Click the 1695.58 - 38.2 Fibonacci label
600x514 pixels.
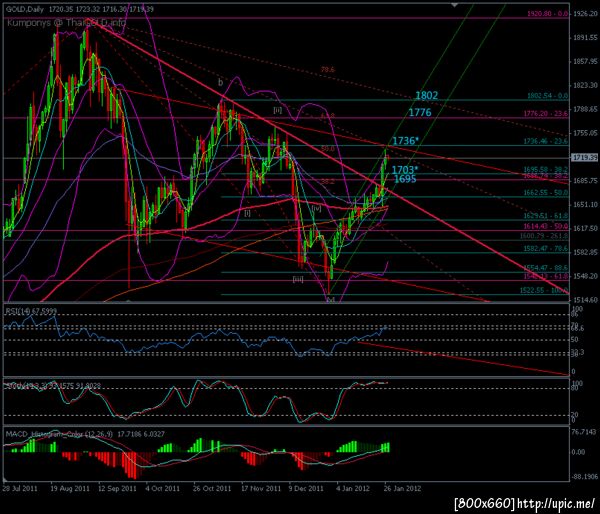pos(546,169)
